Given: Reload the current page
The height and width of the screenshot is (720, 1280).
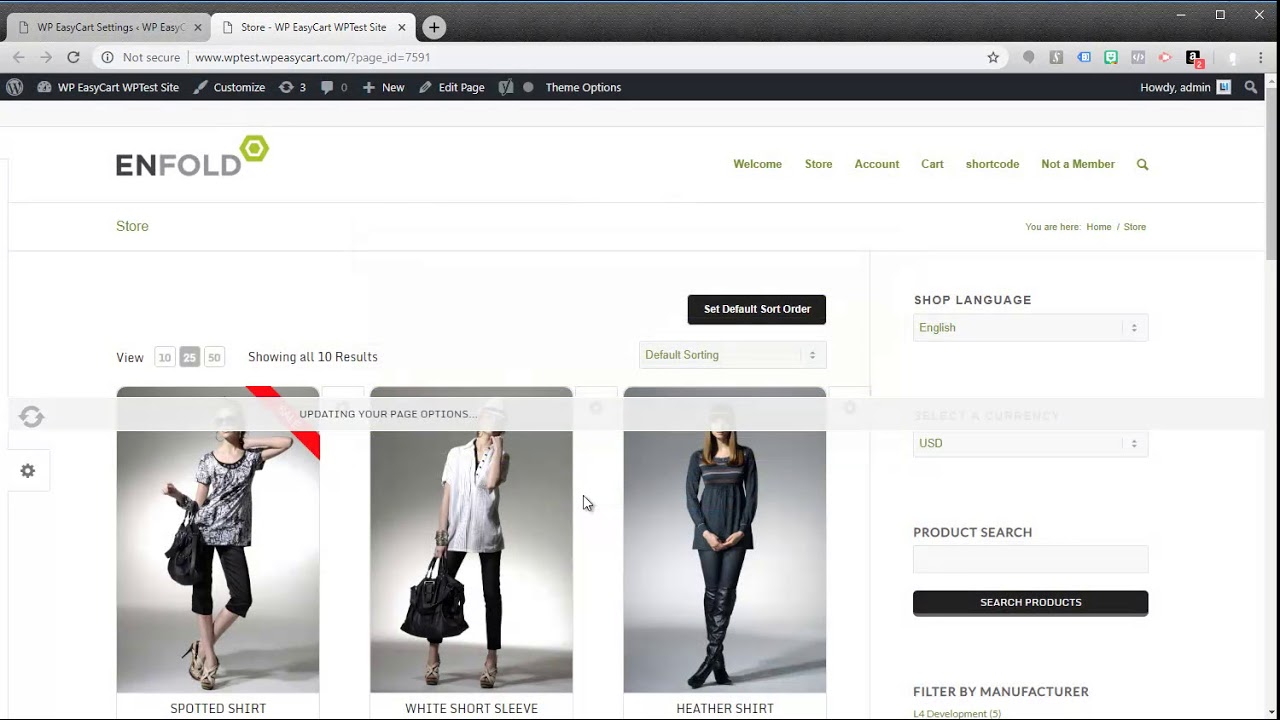Looking at the screenshot, I should pos(73,57).
